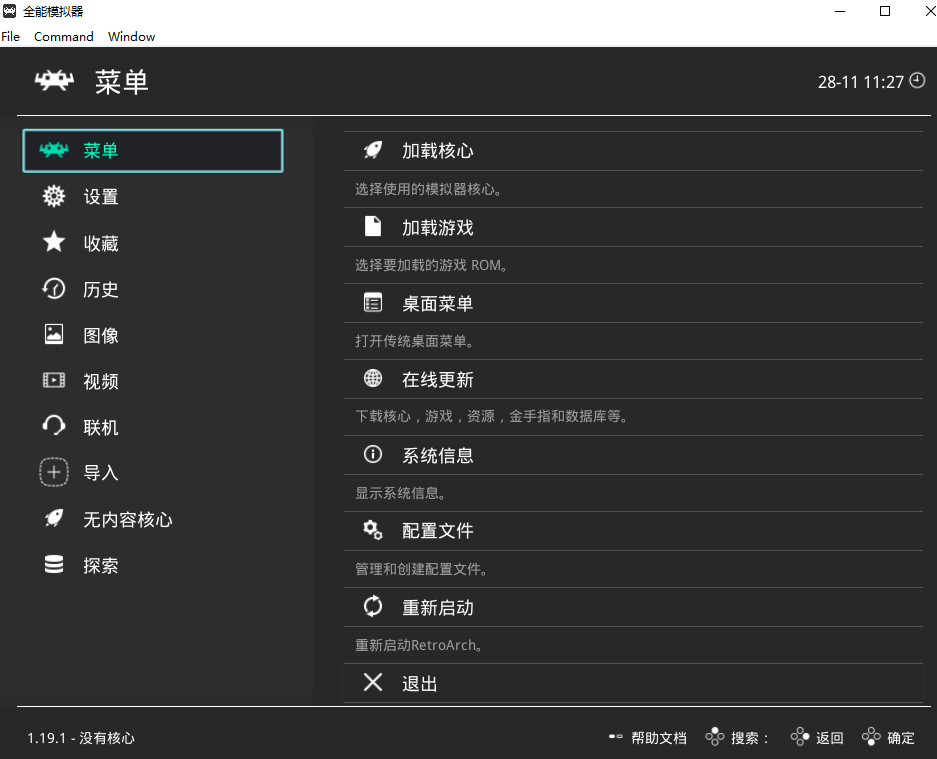Click the X icon beside 退出
The image size is (937, 759).
pyautogui.click(x=373, y=682)
